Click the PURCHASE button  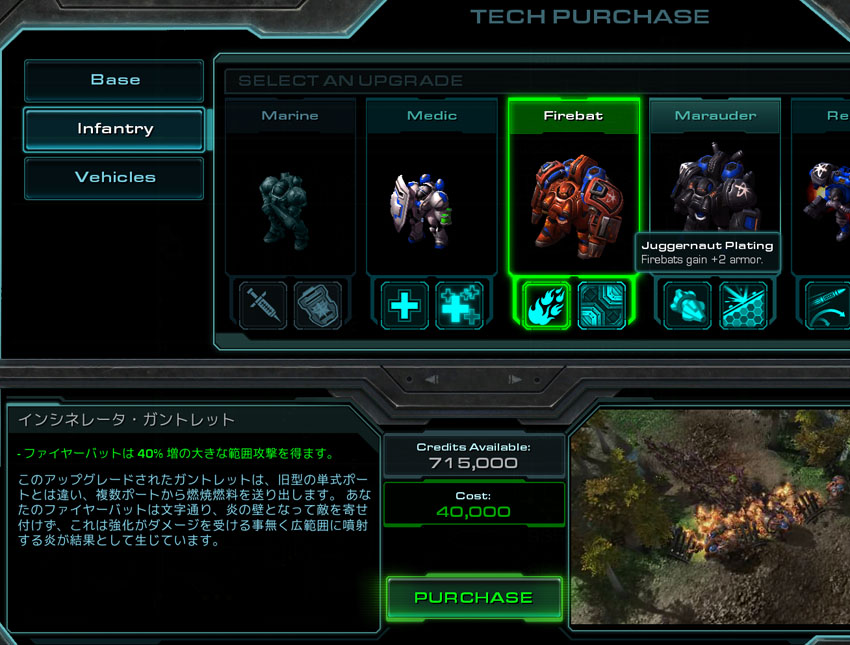[474, 597]
